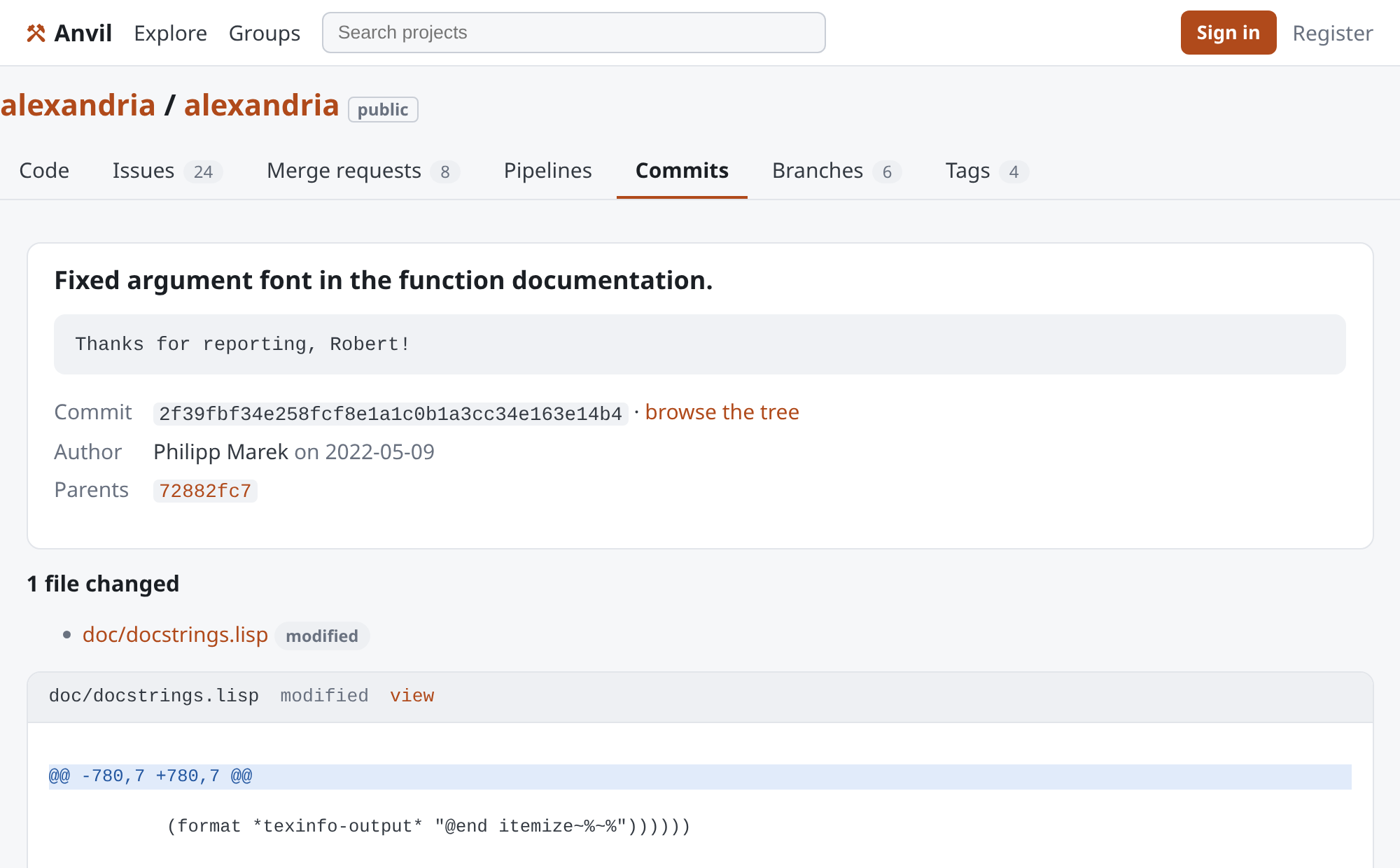This screenshot has height=868, width=1400.
Task: Click the format *texinfo-output* code line
Action: [428, 827]
